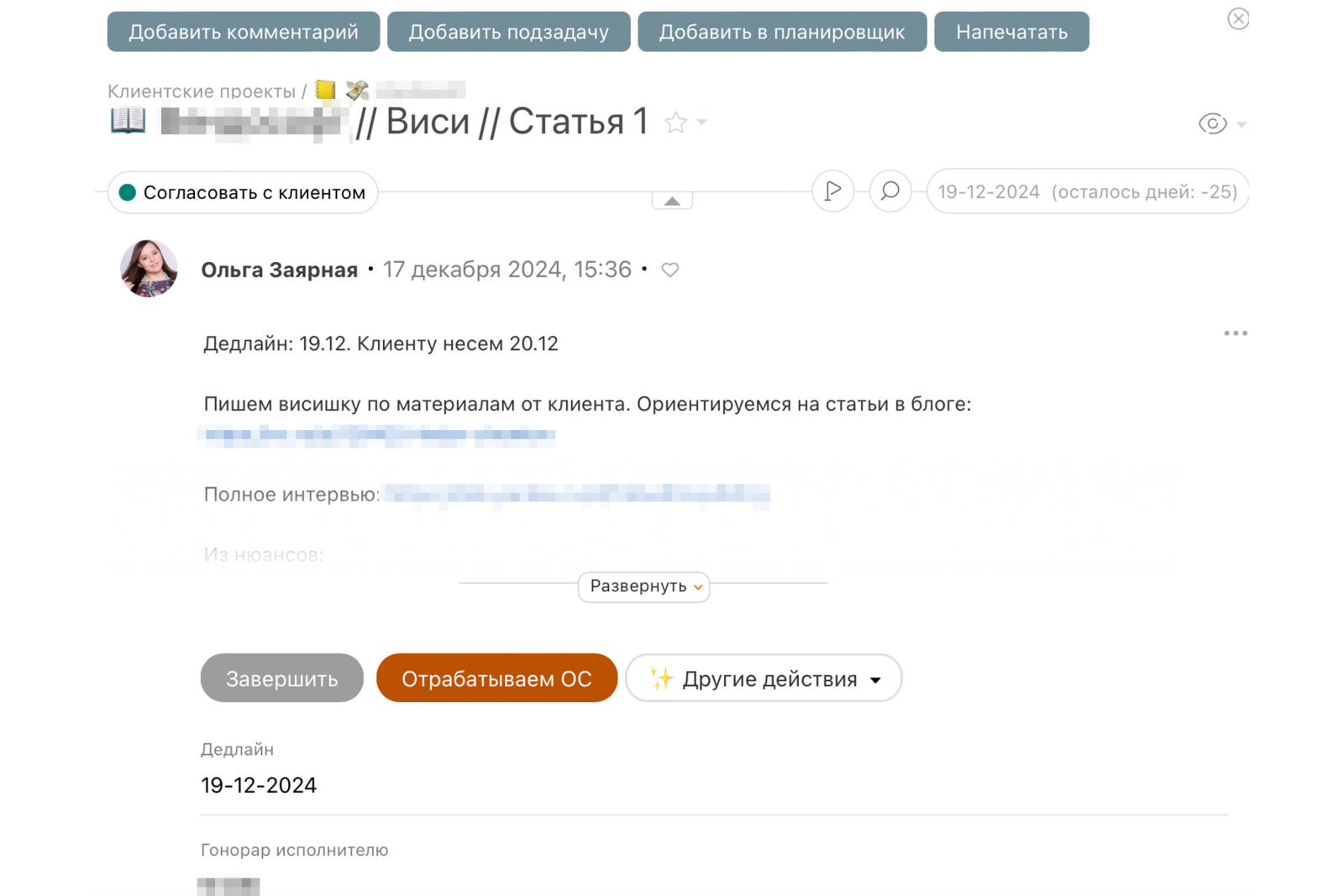Open the blurred blog link under the description
The image size is (1344, 896).
coord(377,435)
